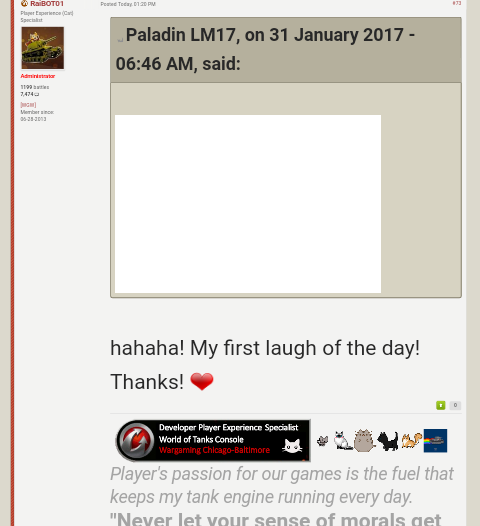Click the blank quoted image area

[x=248, y=204]
